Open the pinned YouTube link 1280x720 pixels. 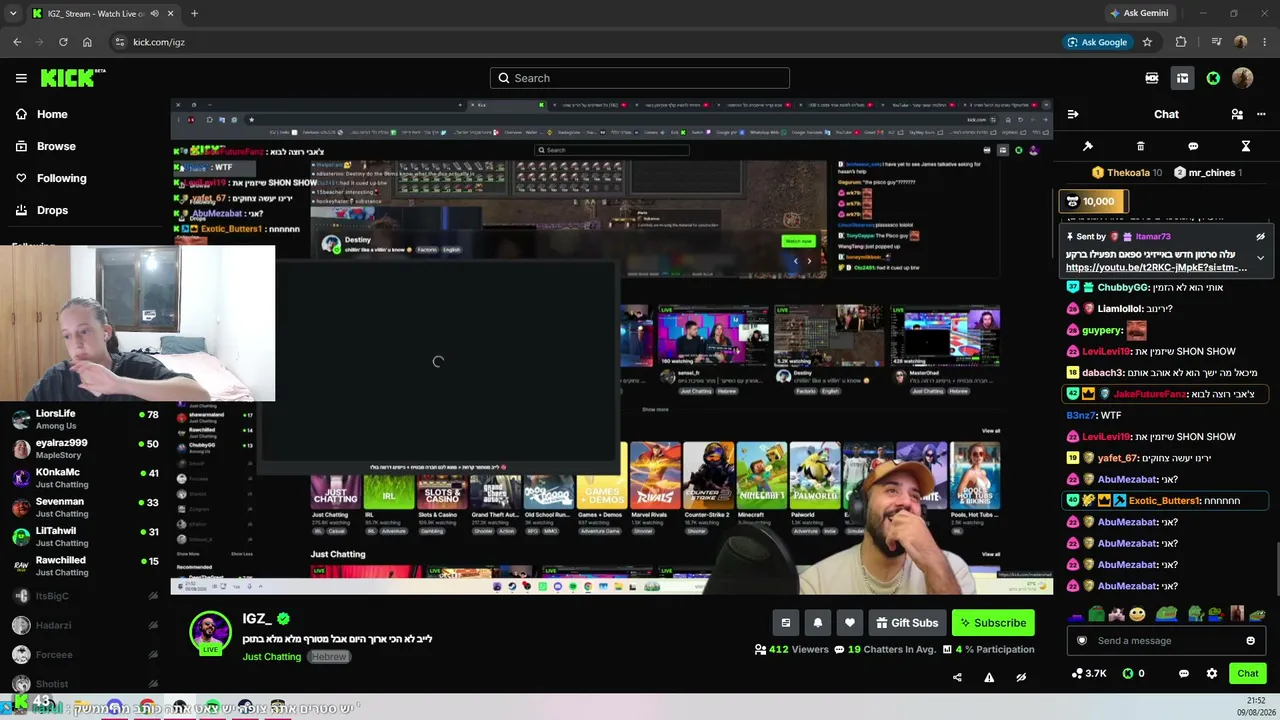click(1156, 268)
